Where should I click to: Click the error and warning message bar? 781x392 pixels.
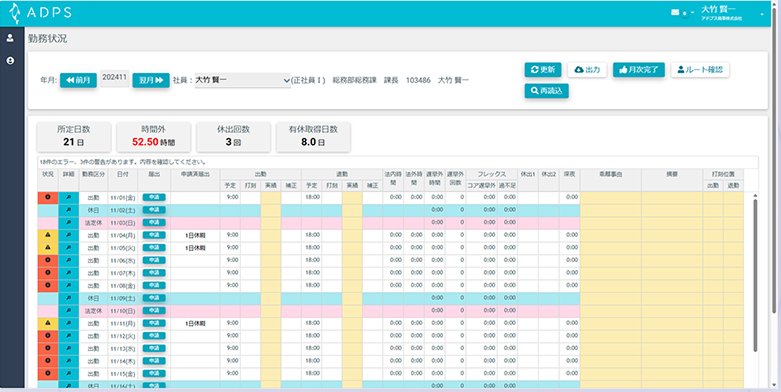(397, 162)
